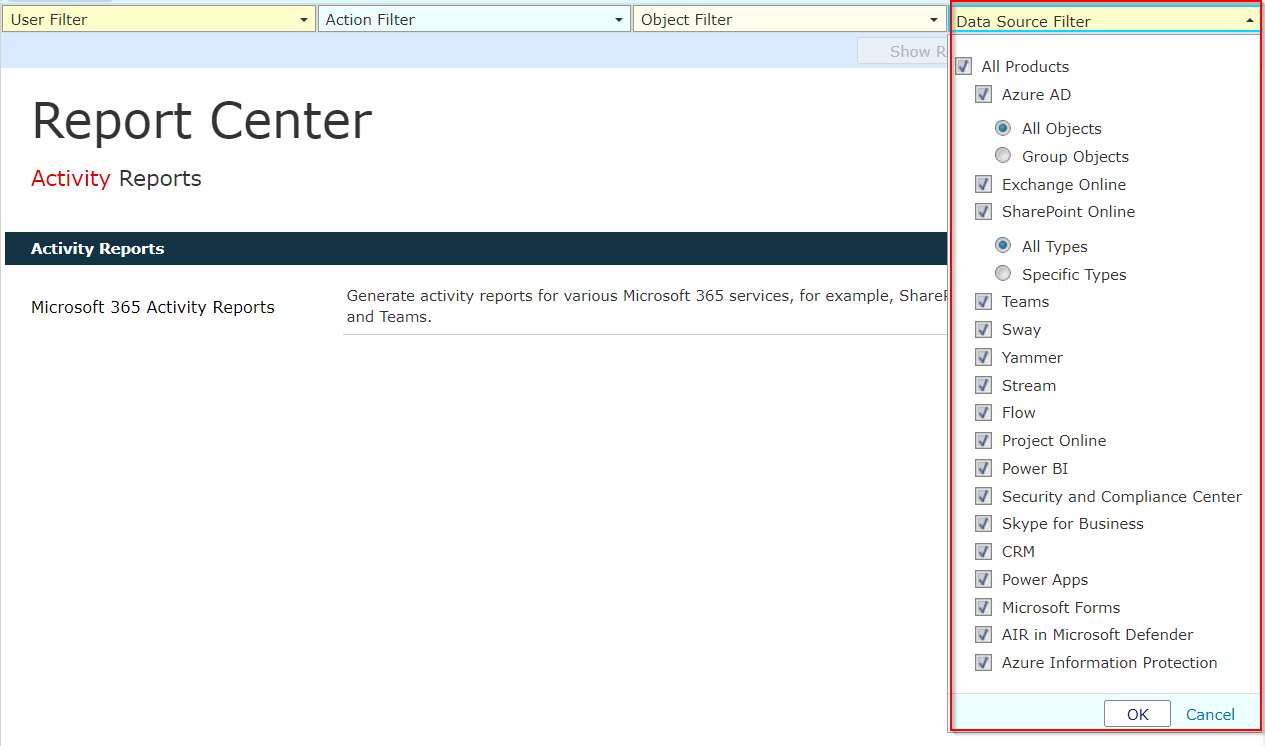
Task: Expand the Object Filter dropdown
Action: [934, 19]
